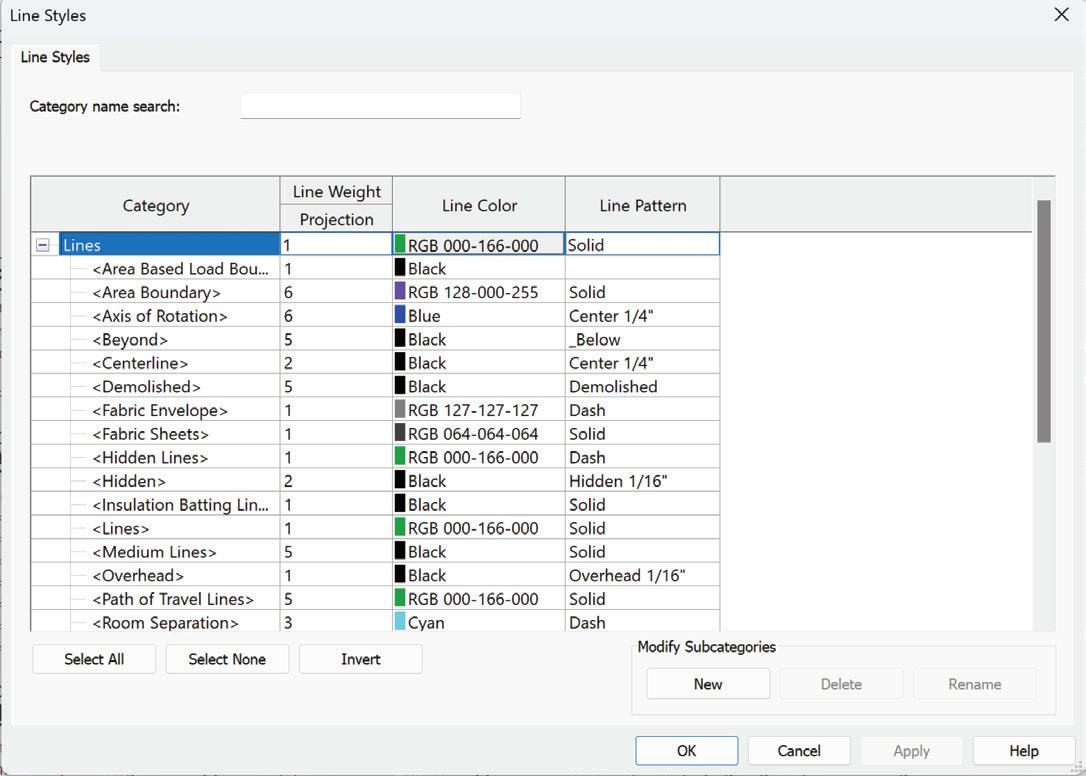Open Dash pattern for Fabric Envelope
Image resolution: width=1086 pixels, height=776 pixels.
[642, 409]
